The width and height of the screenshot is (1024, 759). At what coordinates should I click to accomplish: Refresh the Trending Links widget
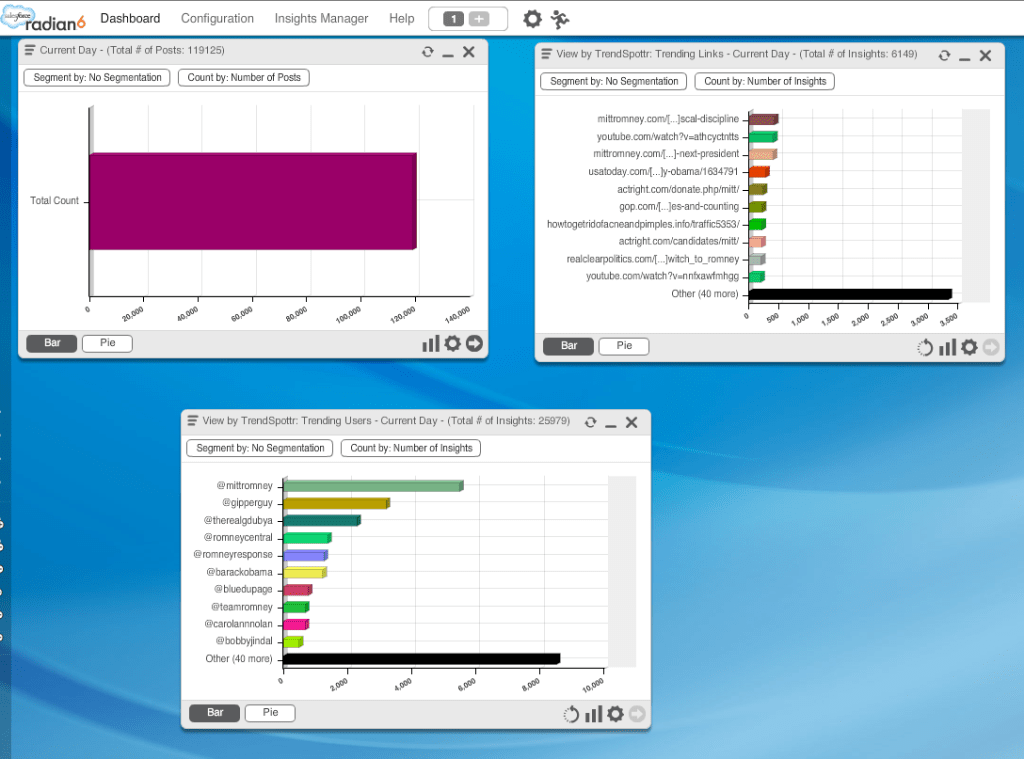(x=944, y=56)
